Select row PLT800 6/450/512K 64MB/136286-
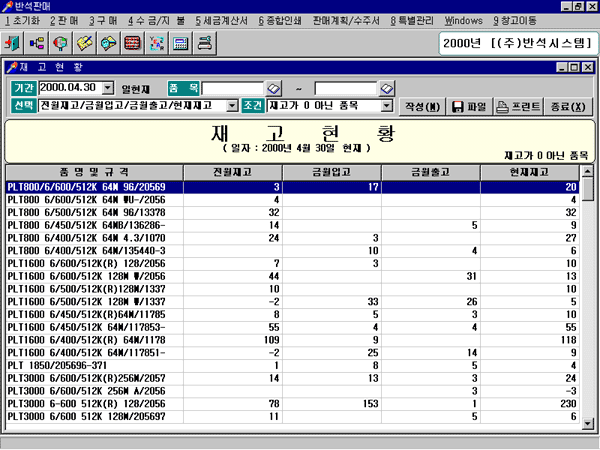 click(293, 225)
